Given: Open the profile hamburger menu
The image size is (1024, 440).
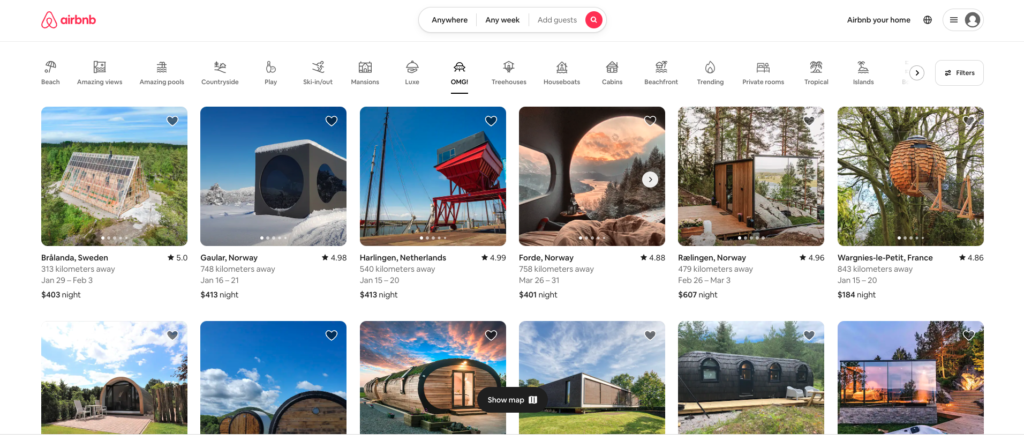Looking at the screenshot, I should 953,20.
